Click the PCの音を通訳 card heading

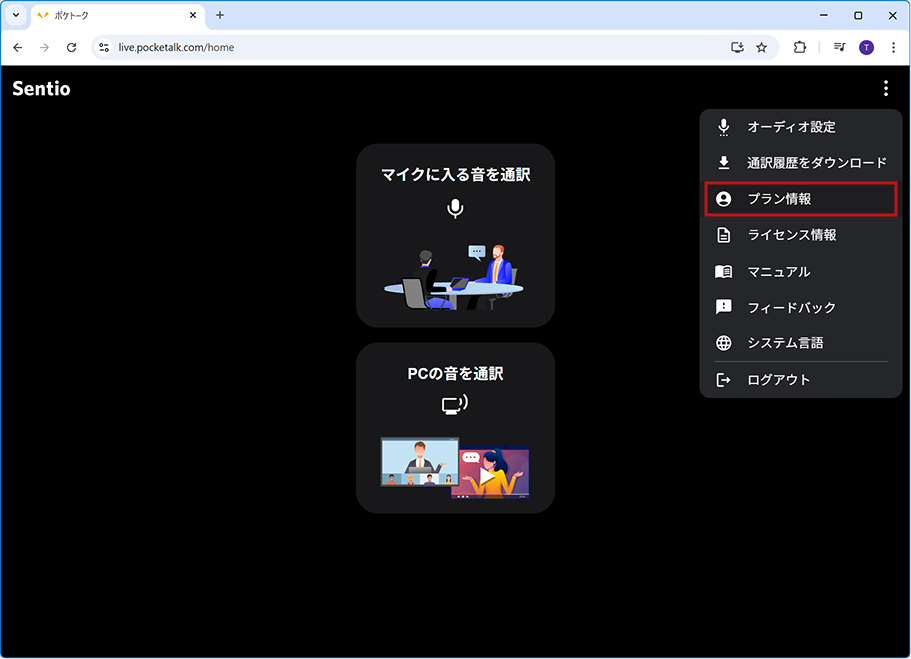[456, 374]
